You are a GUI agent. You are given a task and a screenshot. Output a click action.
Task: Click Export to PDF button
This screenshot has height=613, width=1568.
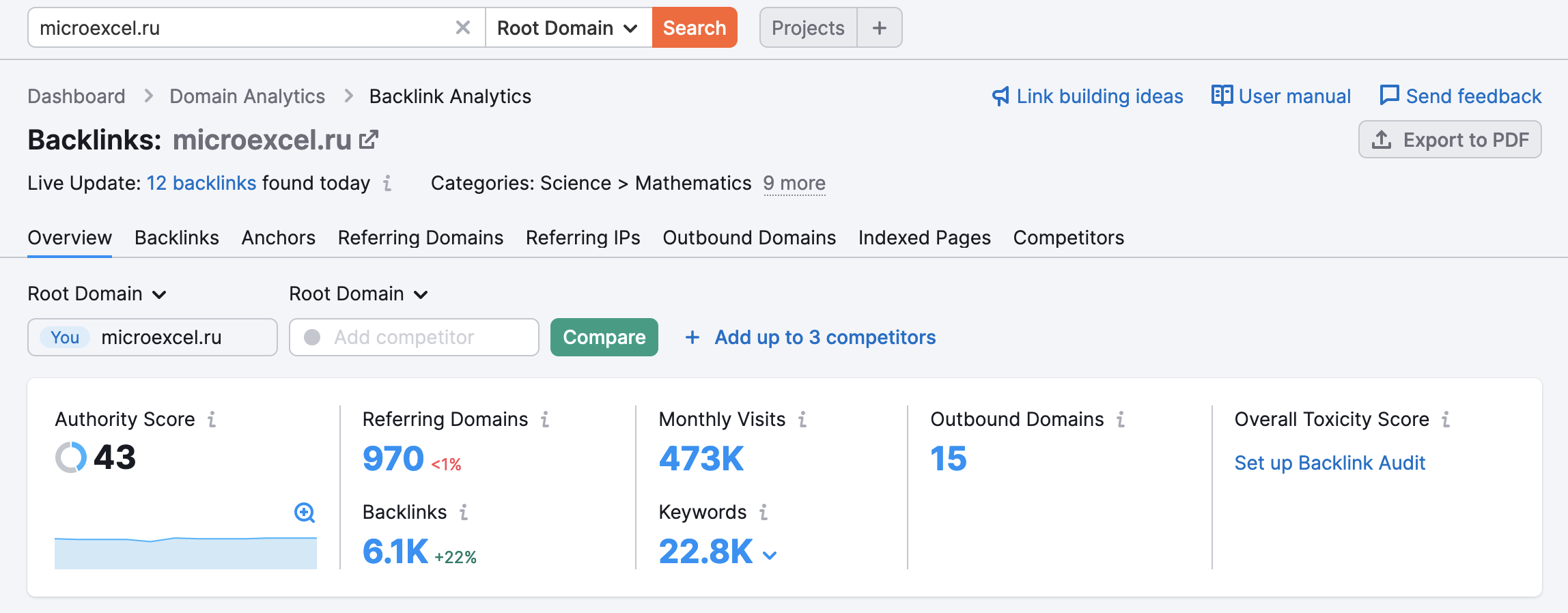point(1450,140)
